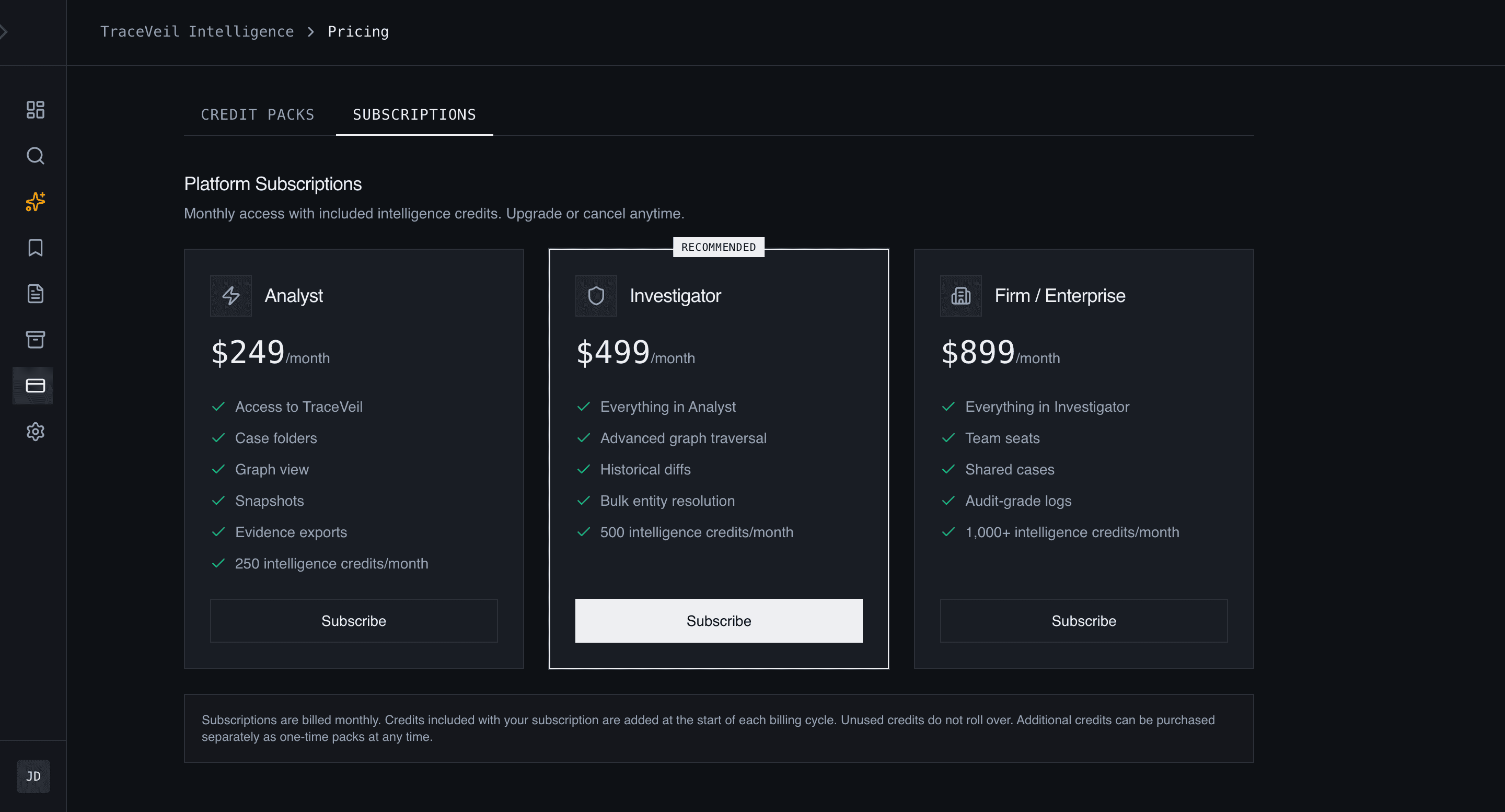Screen dimensions: 1505x812
Task: Open the TraceVeil Intelligence breadcrumb link
Action: pyautogui.click(x=197, y=31)
